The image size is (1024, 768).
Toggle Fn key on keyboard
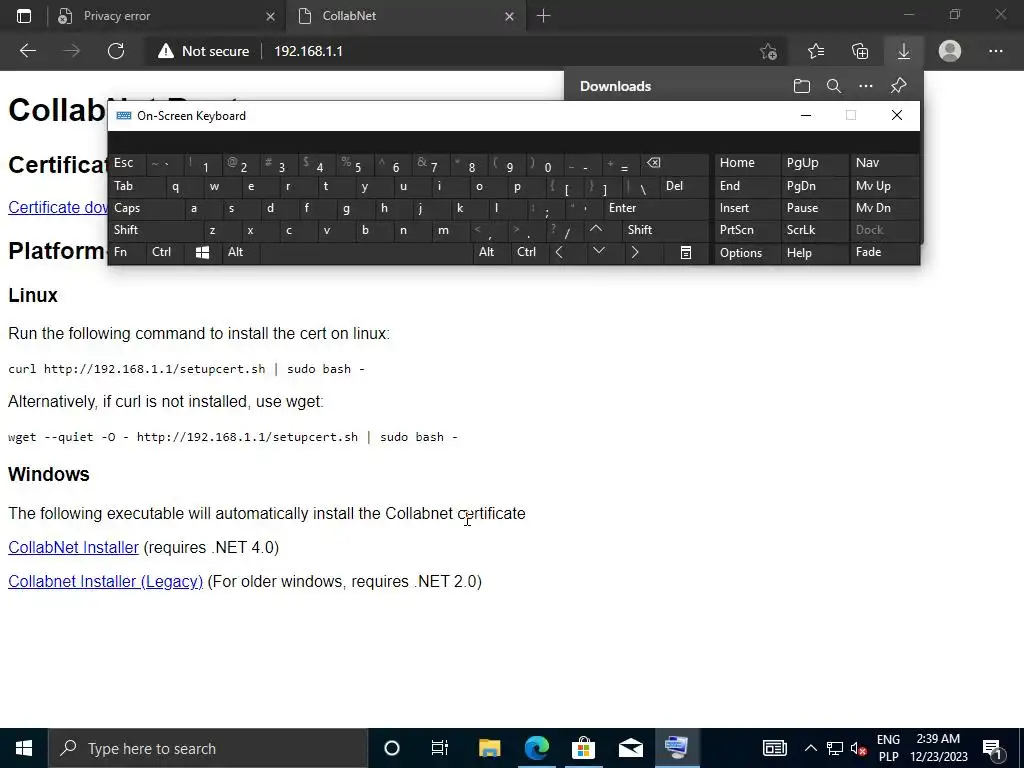pyautogui.click(x=127, y=253)
